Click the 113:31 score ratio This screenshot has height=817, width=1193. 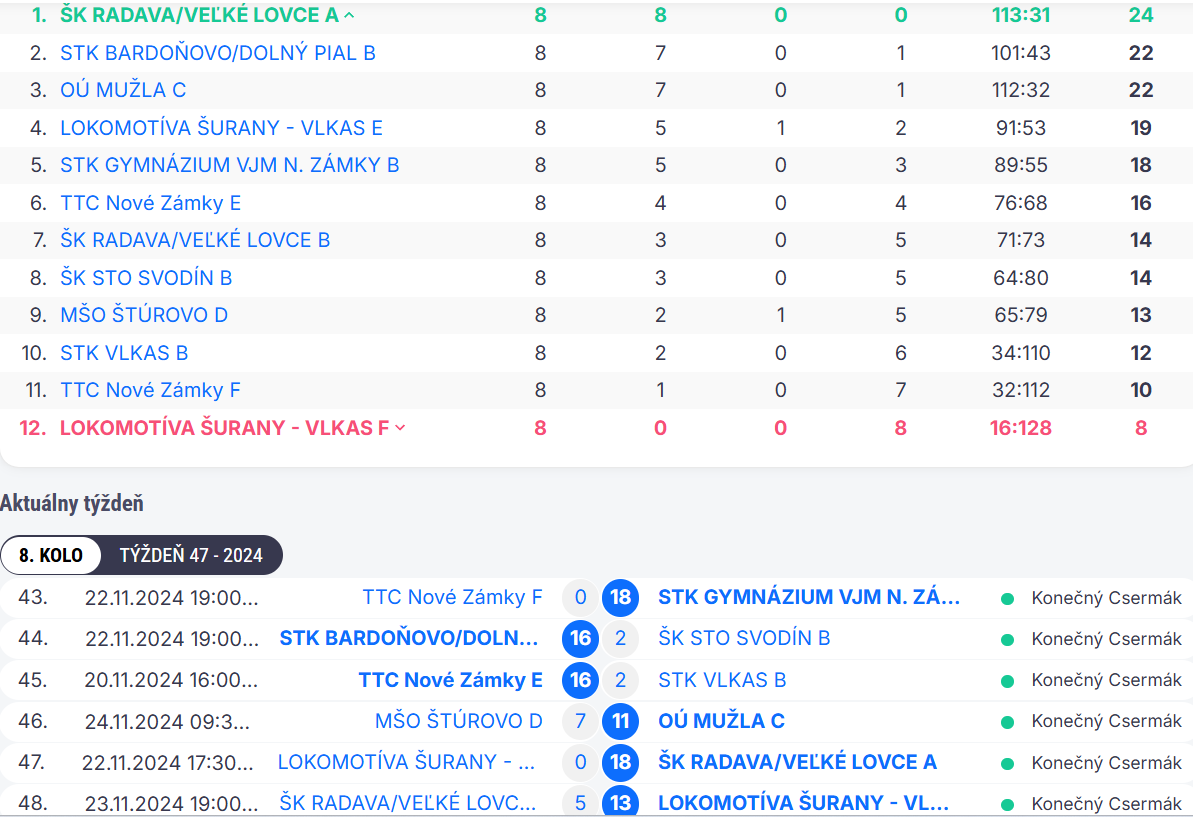pyautogui.click(x=1021, y=15)
